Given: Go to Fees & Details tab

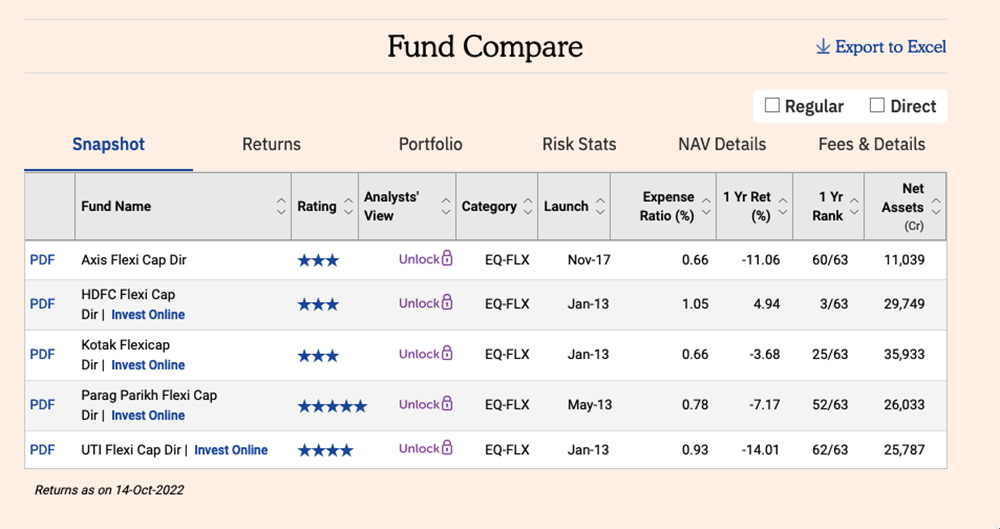Looking at the screenshot, I should click(871, 144).
